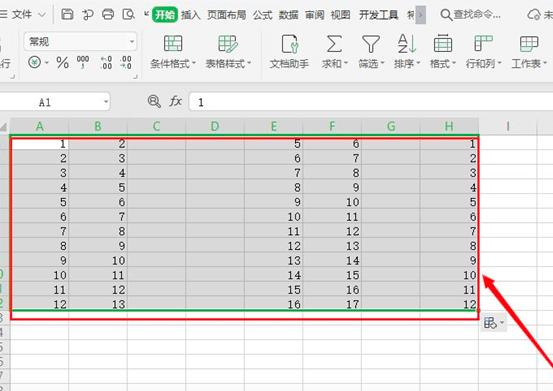Click the 筛选 filter icon
The image size is (553, 391).
pos(371,44)
